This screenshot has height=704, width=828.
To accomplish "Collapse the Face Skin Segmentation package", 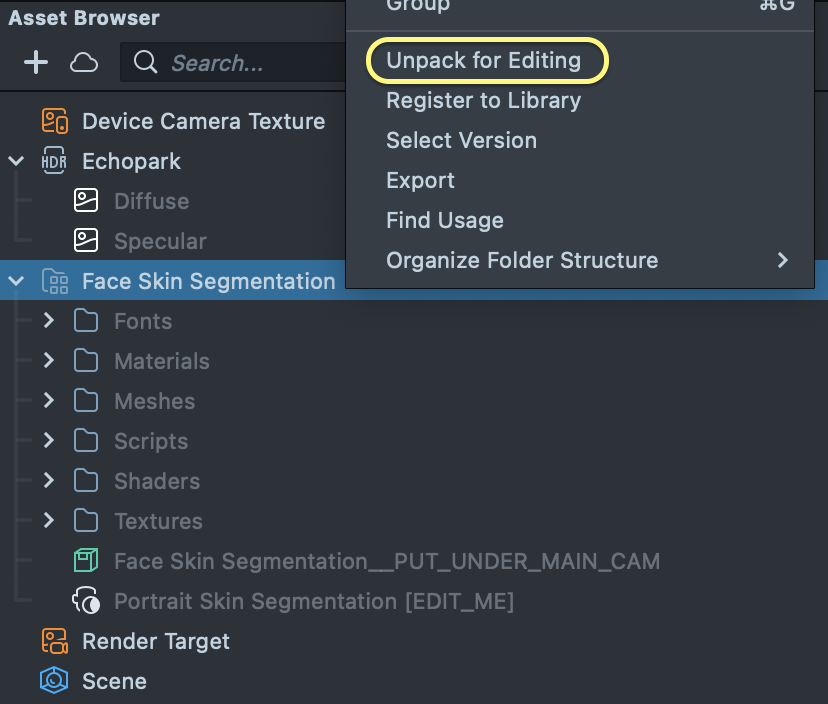I will (x=16, y=281).
